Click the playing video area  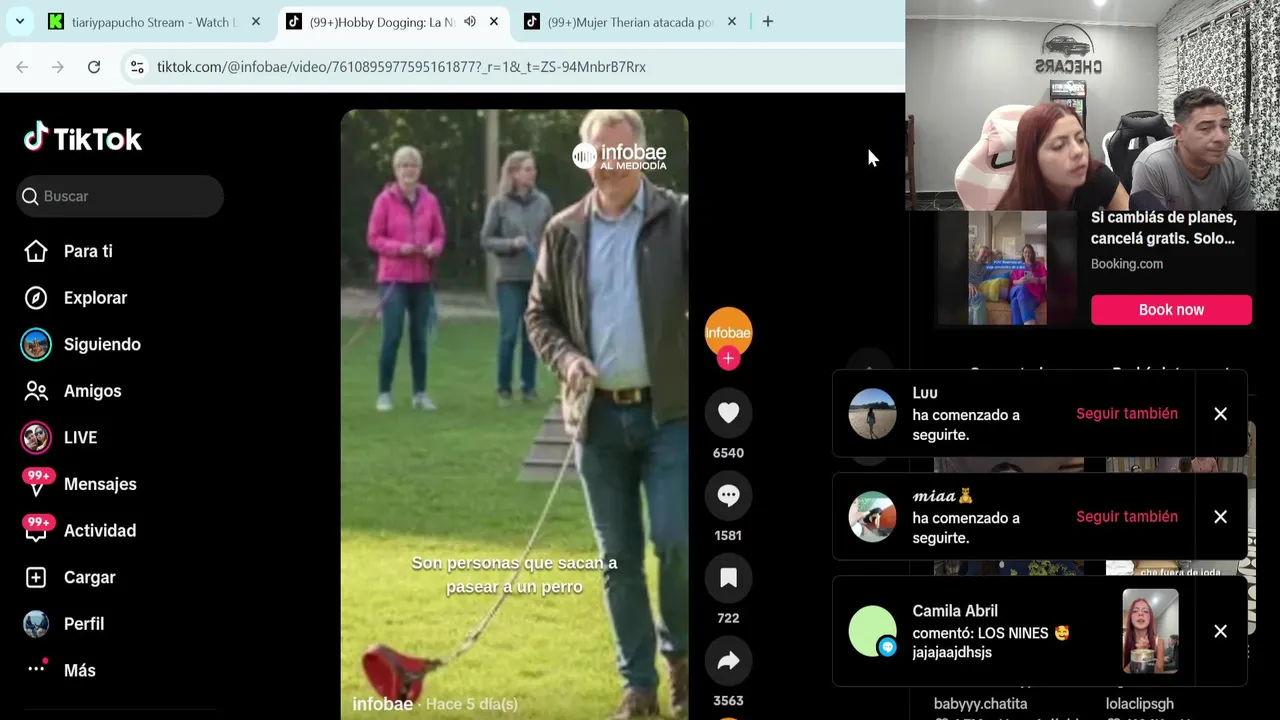[x=514, y=414]
